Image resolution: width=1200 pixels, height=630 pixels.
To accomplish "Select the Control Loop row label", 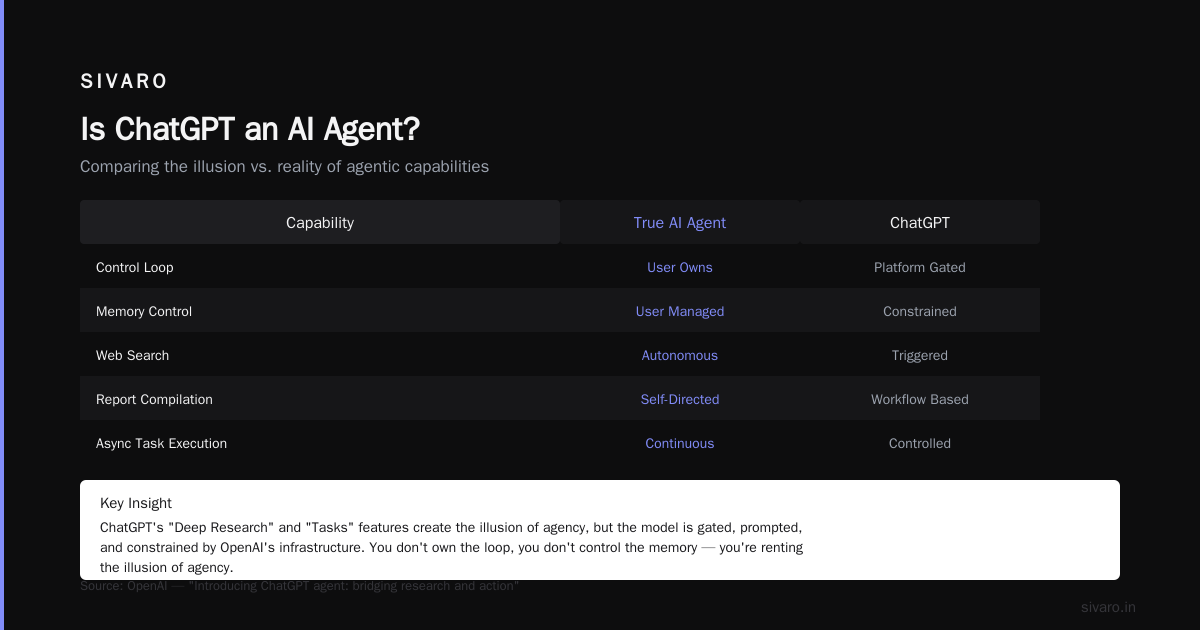I will [x=135, y=267].
